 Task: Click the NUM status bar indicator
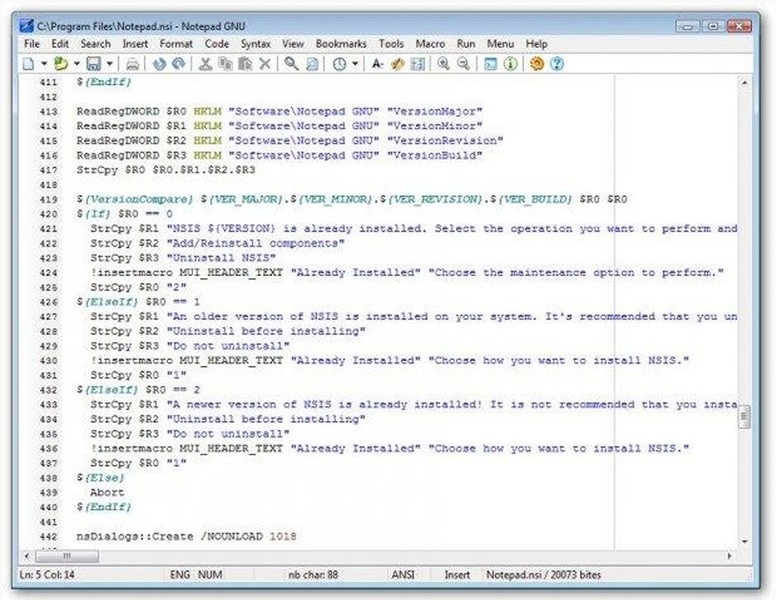point(210,575)
